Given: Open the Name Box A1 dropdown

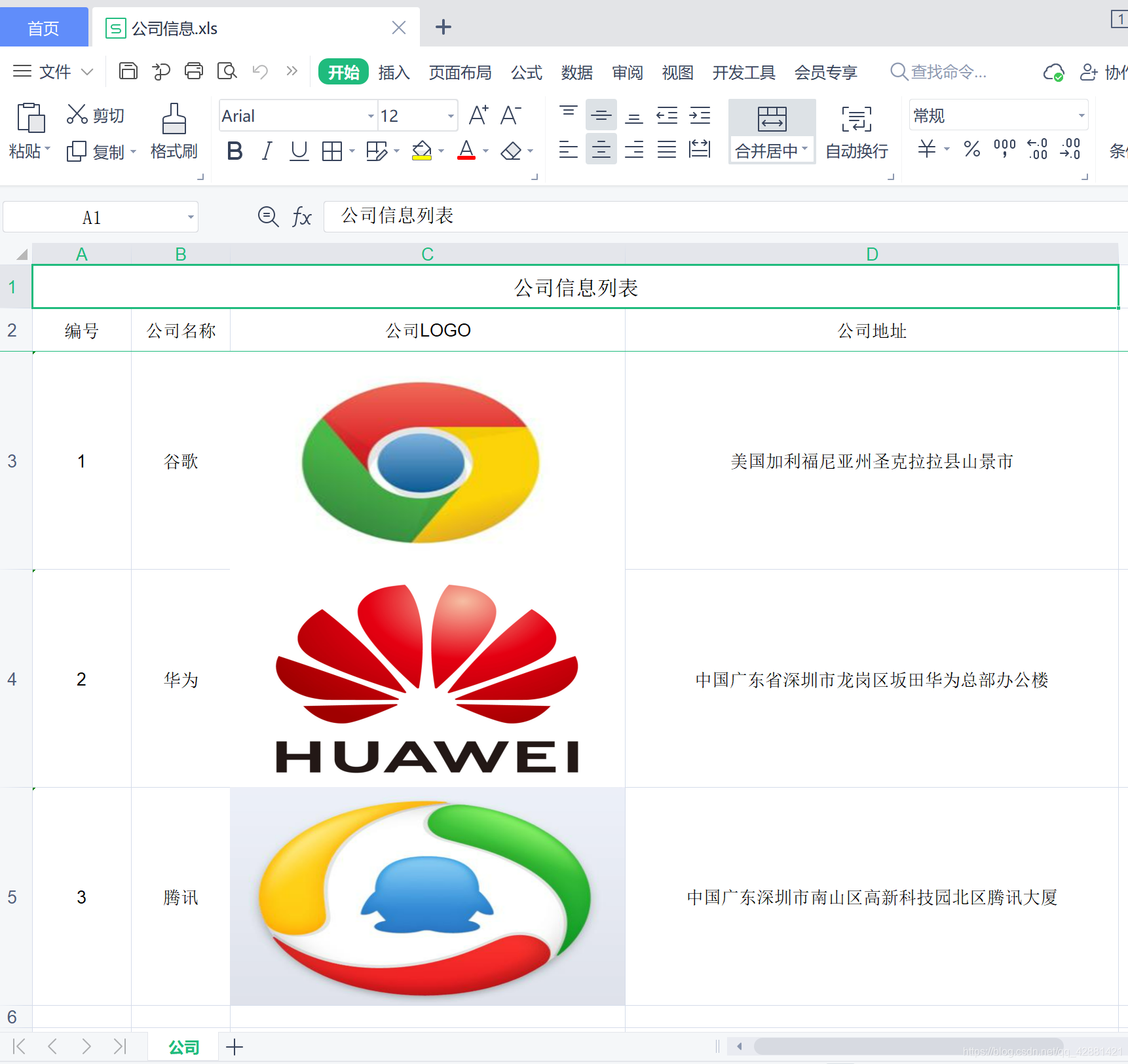Looking at the screenshot, I should 191,217.
